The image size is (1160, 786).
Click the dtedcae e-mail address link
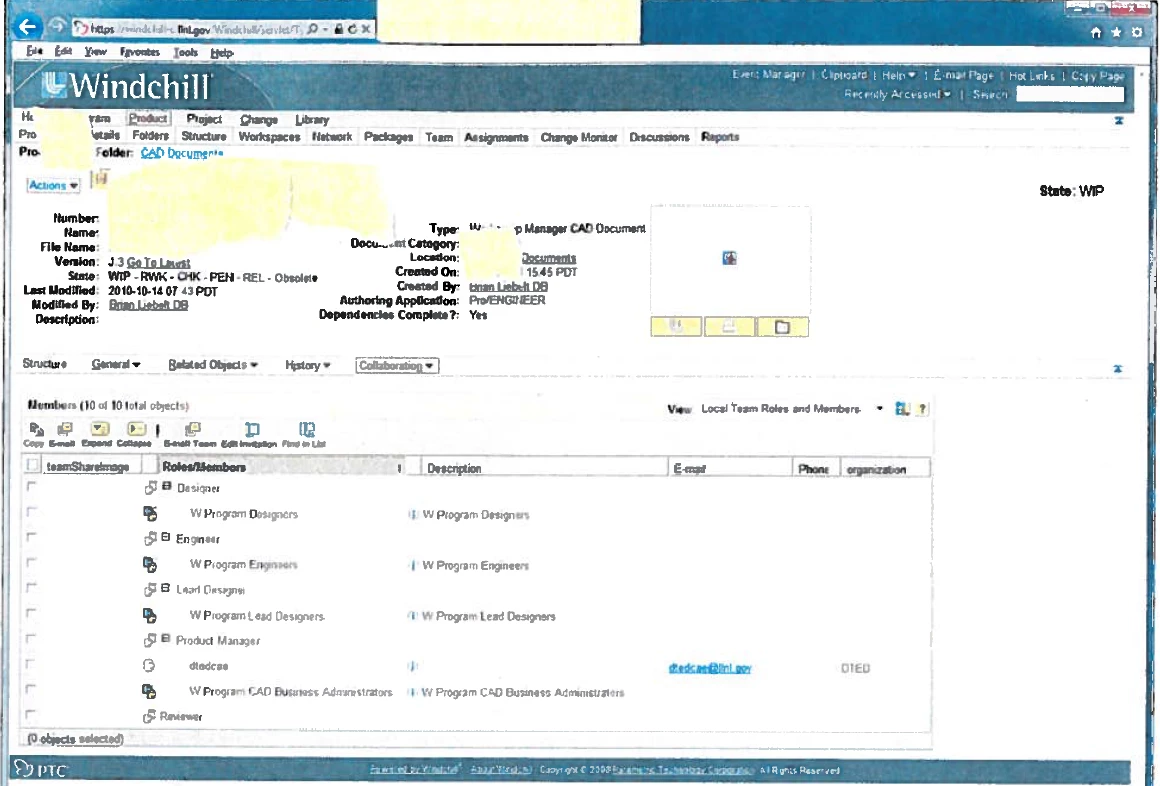[x=710, y=668]
